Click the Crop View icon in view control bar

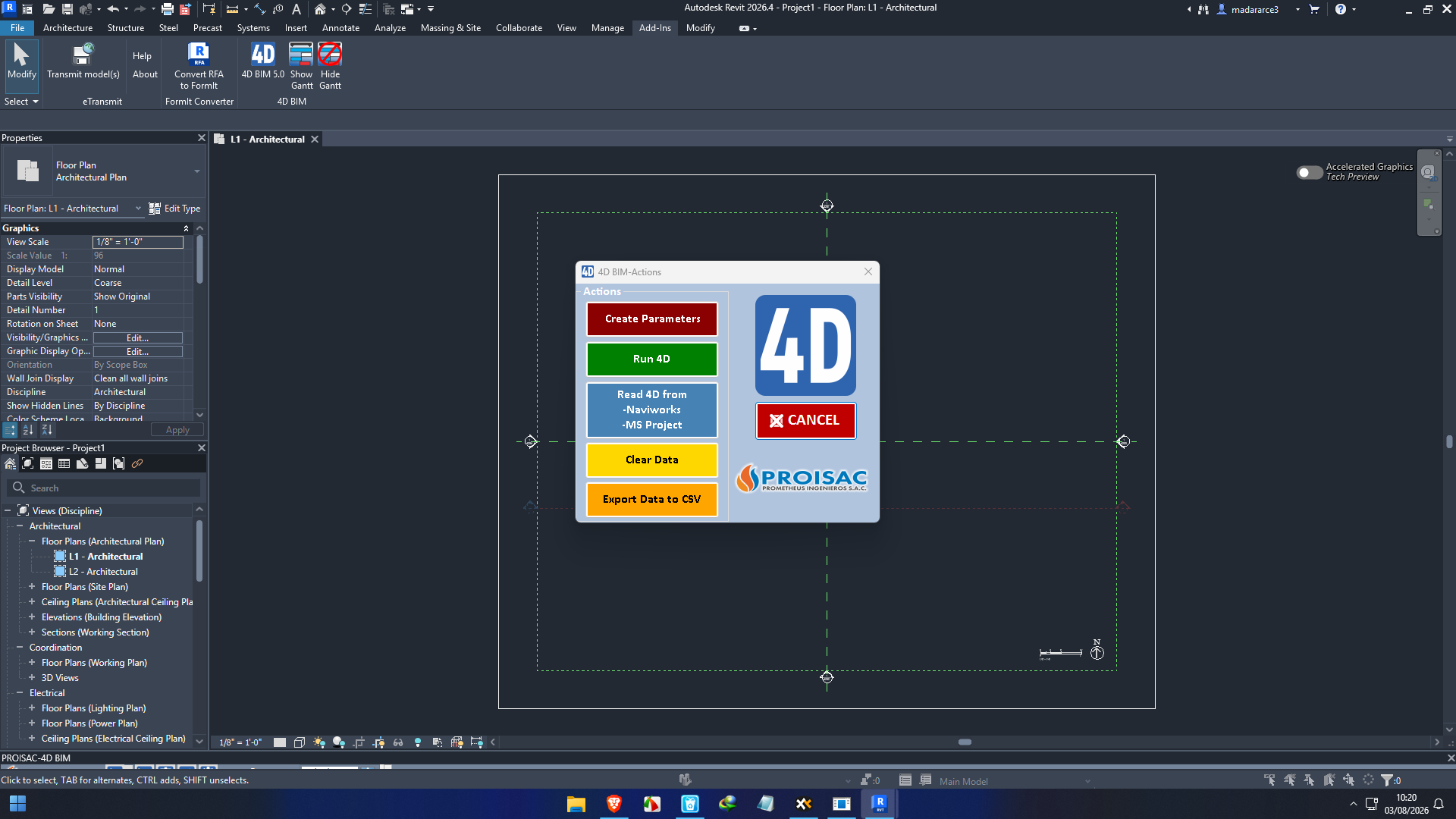(359, 742)
